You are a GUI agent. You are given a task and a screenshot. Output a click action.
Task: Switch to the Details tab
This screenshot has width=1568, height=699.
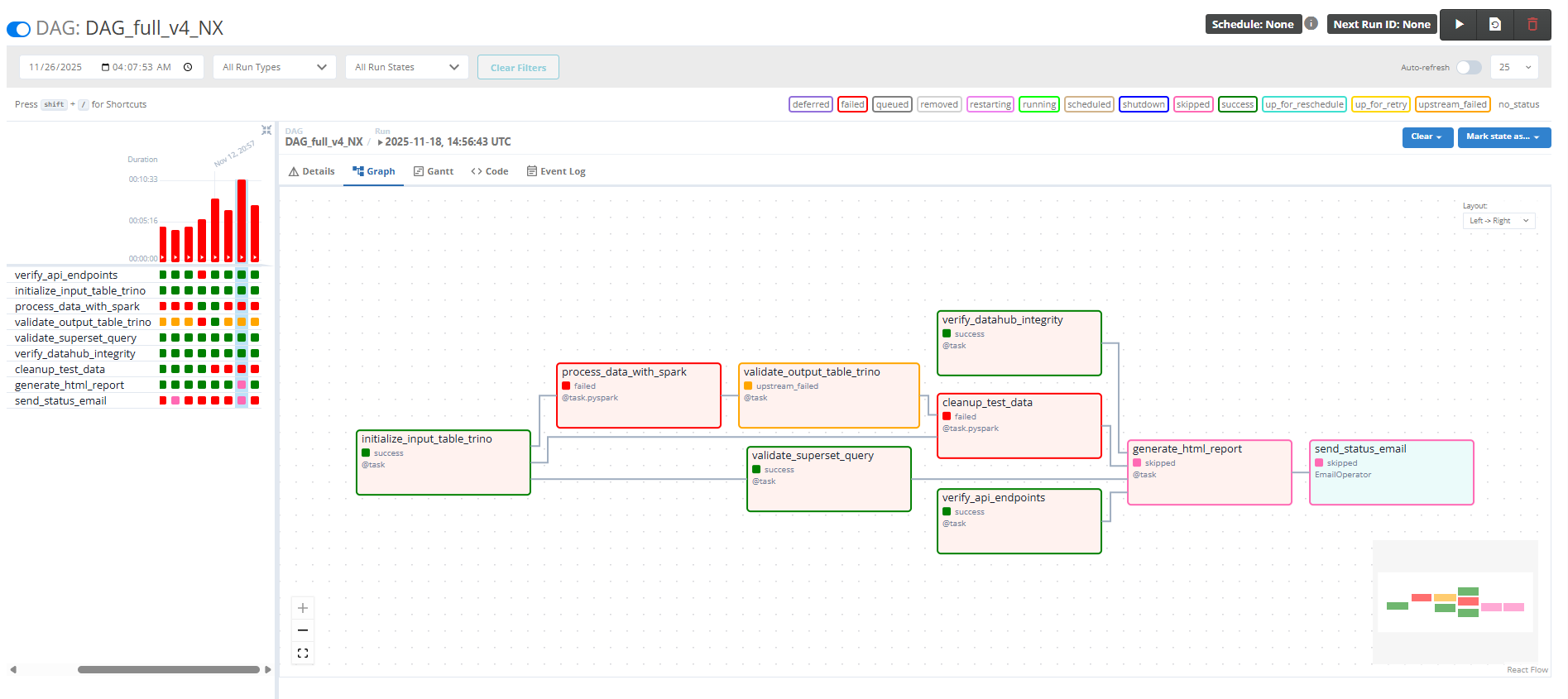coord(311,171)
